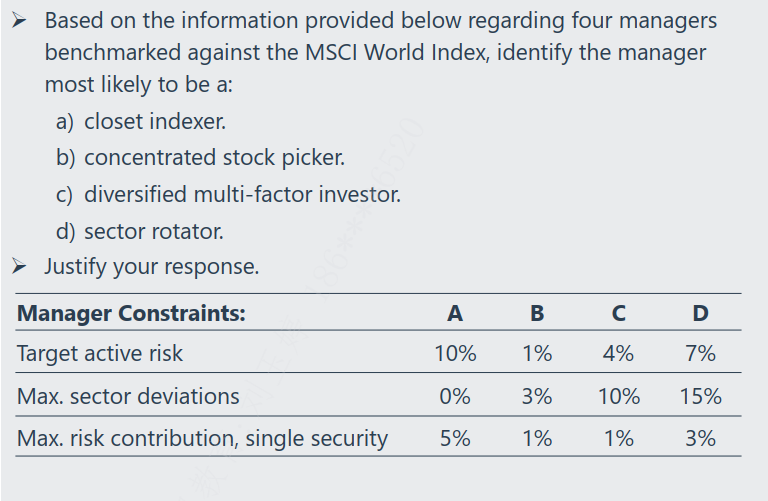Screen dimensions: 768x501
Task: Click the arrow bullet before "Based on"
Action: click(21, 20)
